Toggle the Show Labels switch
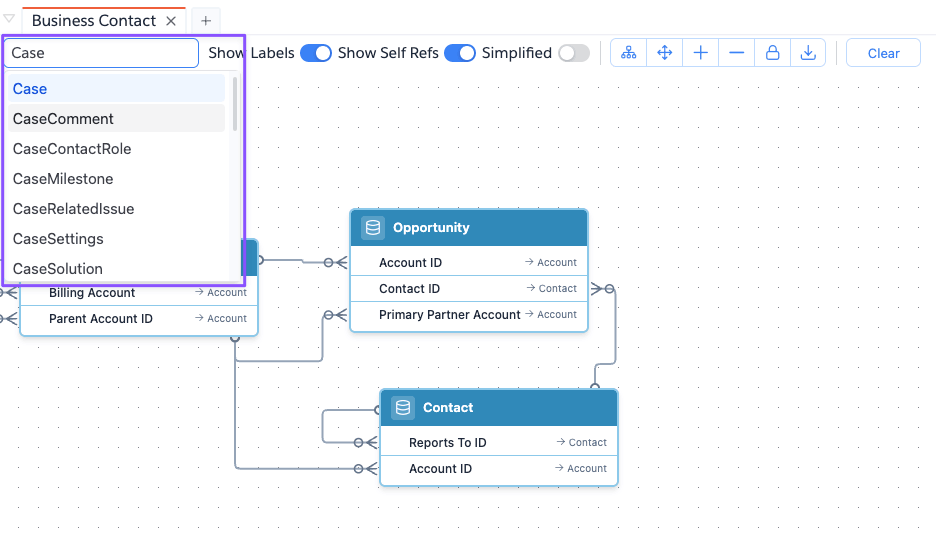 [316, 53]
